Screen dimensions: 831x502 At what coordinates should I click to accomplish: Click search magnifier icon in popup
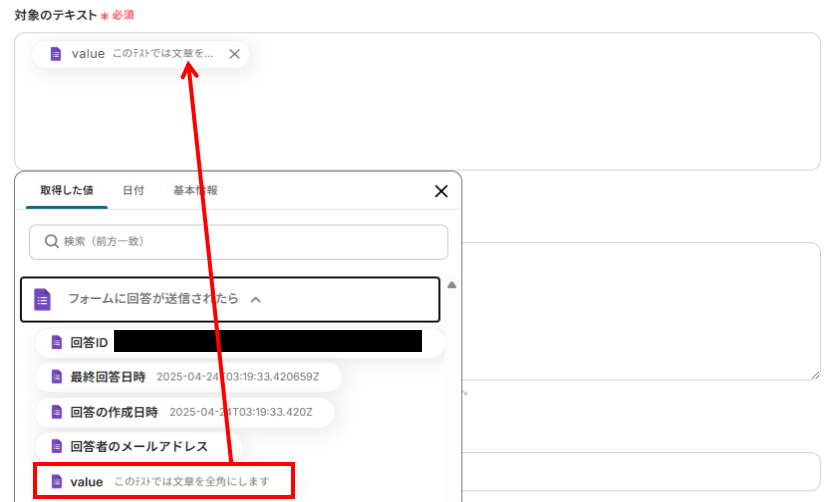[51, 242]
